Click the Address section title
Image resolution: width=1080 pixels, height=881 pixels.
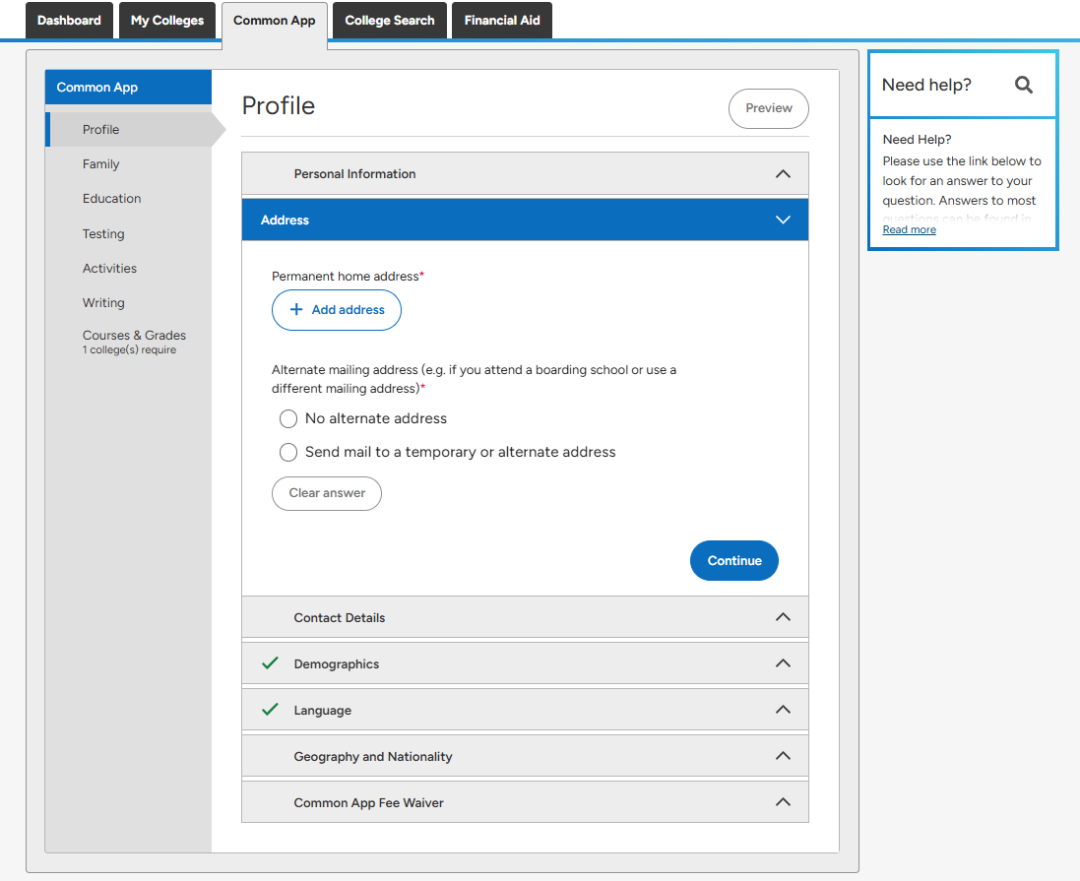pyautogui.click(x=284, y=220)
